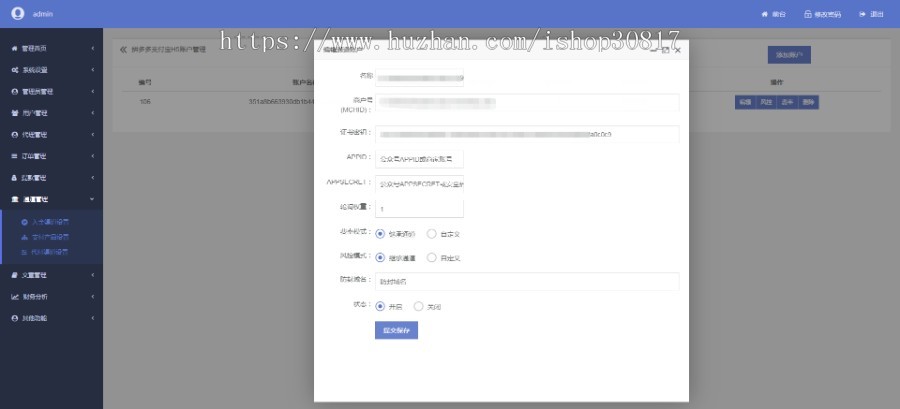Expand 管理员管理 using its chevron
900x409 pixels.
[x=92, y=92]
